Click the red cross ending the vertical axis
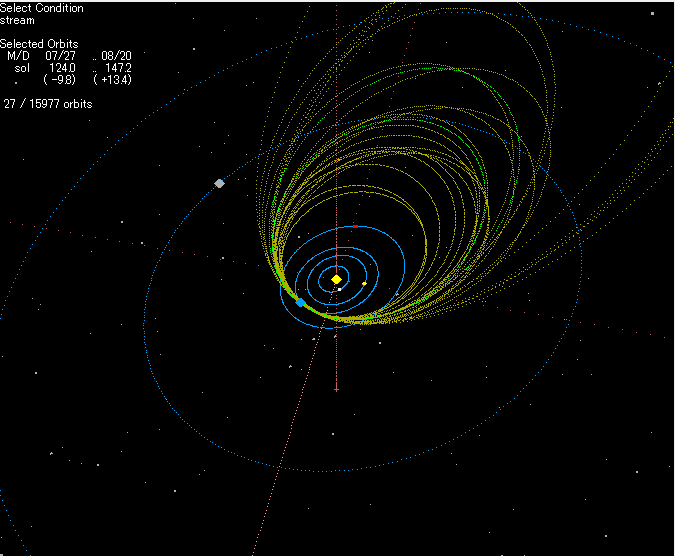The width and height of the screenshot is (676, 556). pyautogui.click(x=337, y=388)
